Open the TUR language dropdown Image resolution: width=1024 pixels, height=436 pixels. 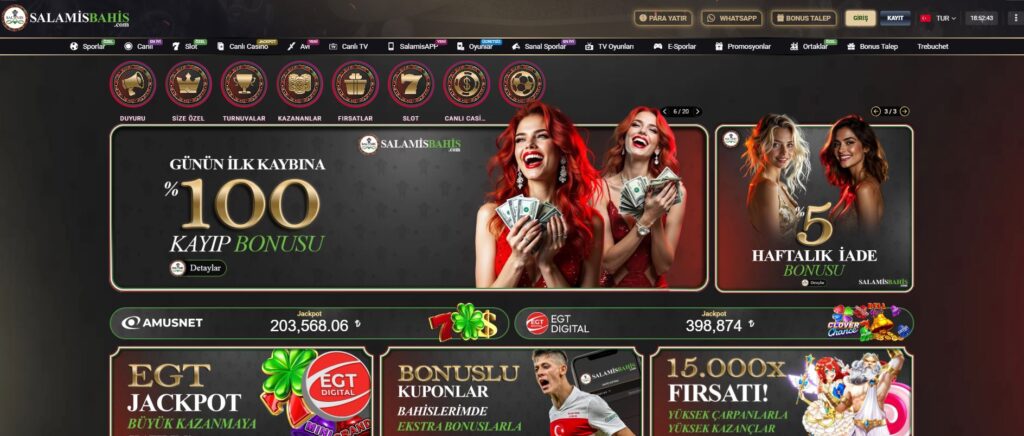(x=938, y=18)
